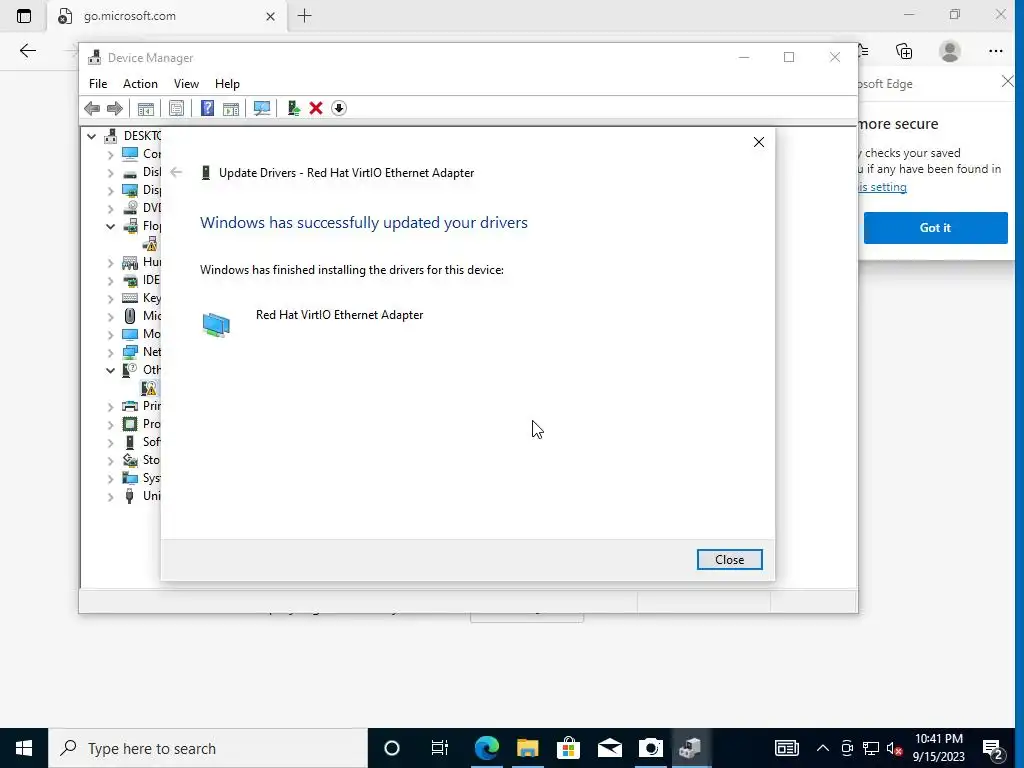Select the Mice category icon
Screen dimensions: 1024x768
(x=130, y=316)
